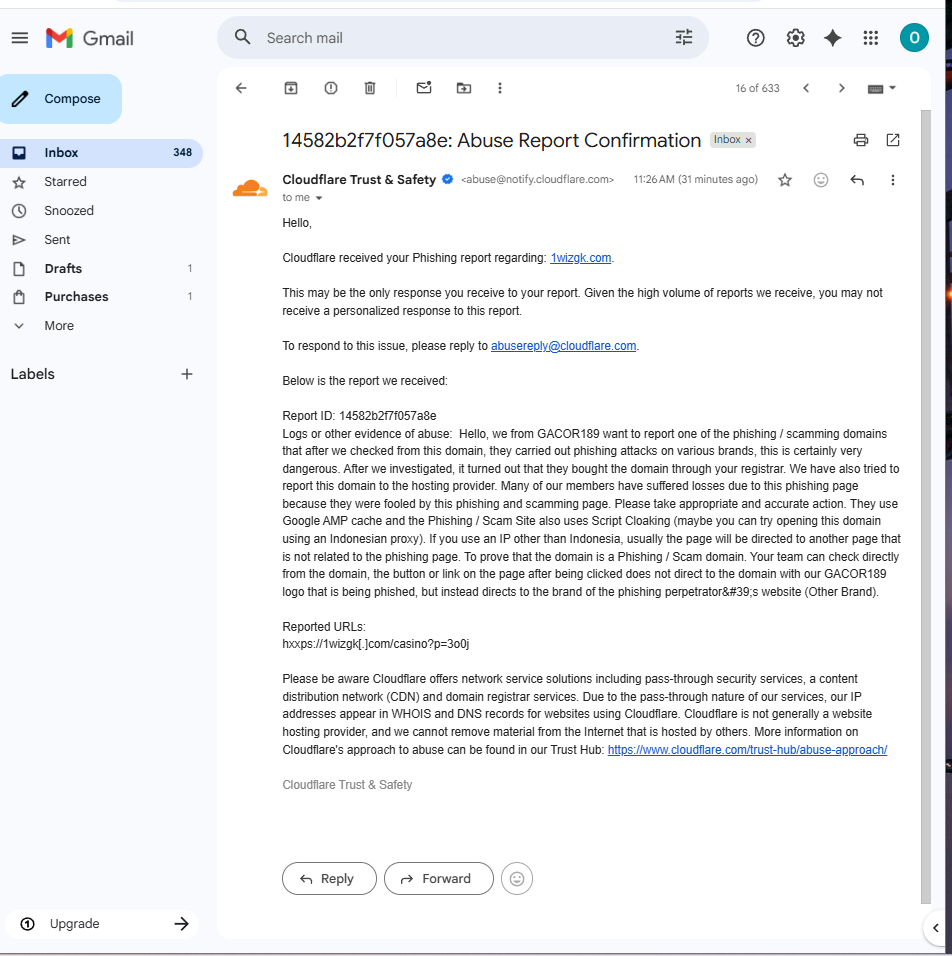Screen dimensions: 952x956
Task: Archive this email
Action: 291,88
